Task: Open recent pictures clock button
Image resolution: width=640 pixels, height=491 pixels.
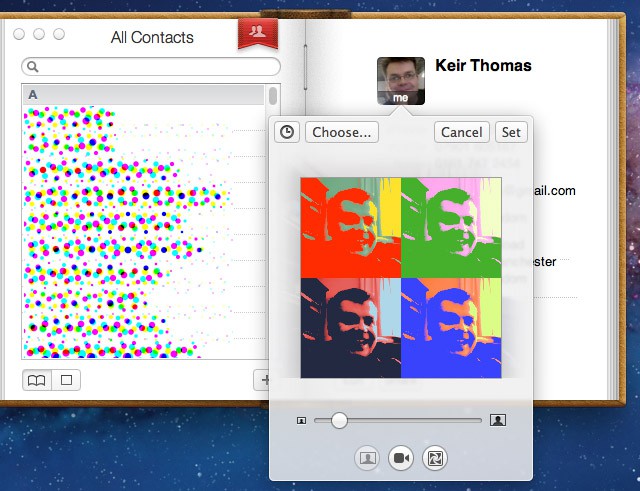Action: coord(287,132)
